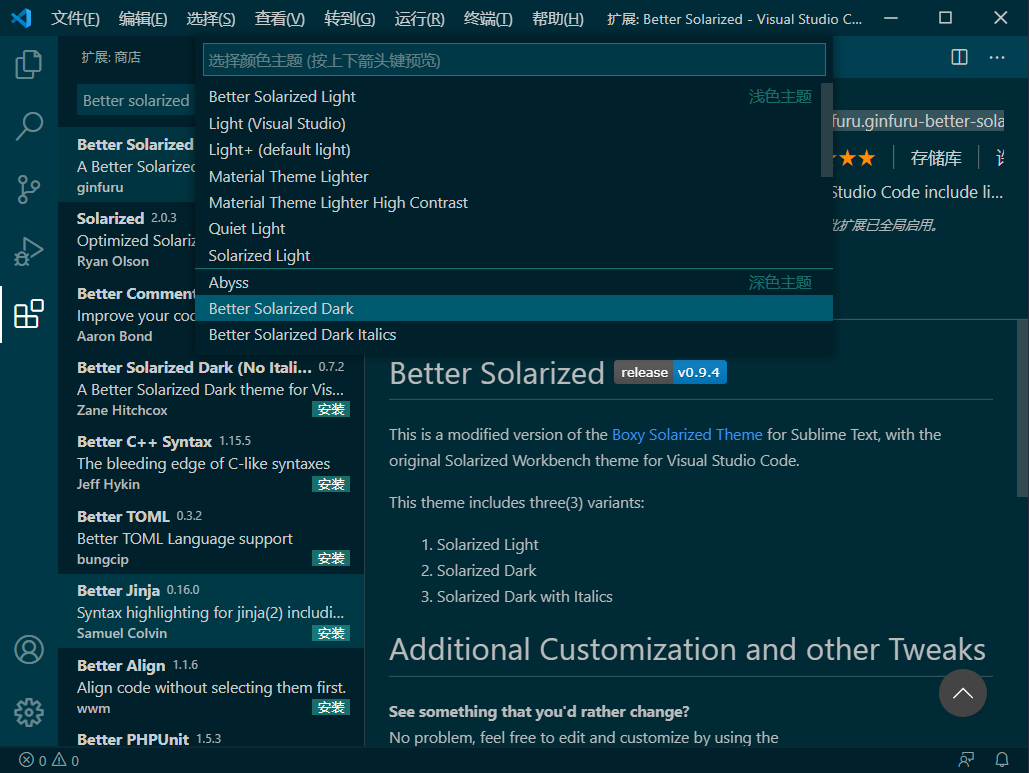Image resolution: width=1029 pixels, height=773 pixels.
Task: Open the Accounts icon
Action: point(29,650)
